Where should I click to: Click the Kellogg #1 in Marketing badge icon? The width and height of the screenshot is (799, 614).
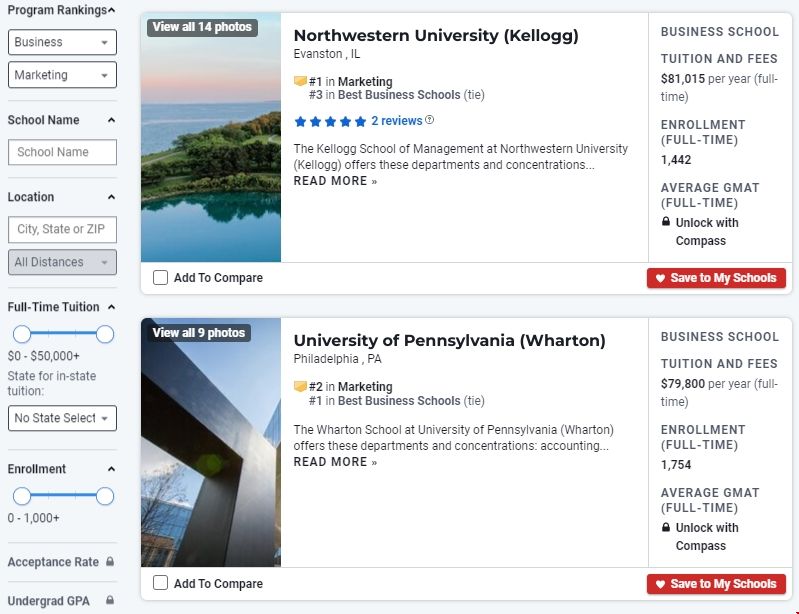pyautogui.click(x=300, y=82)
